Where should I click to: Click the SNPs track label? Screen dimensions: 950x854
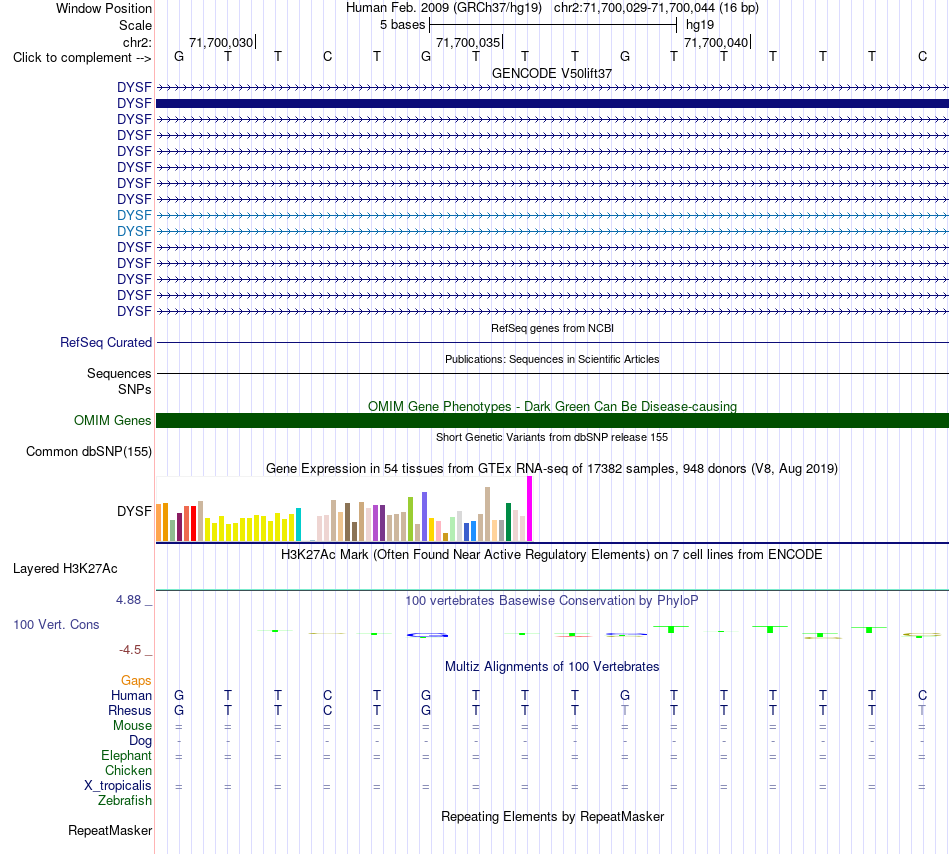(x=135, y=389)
